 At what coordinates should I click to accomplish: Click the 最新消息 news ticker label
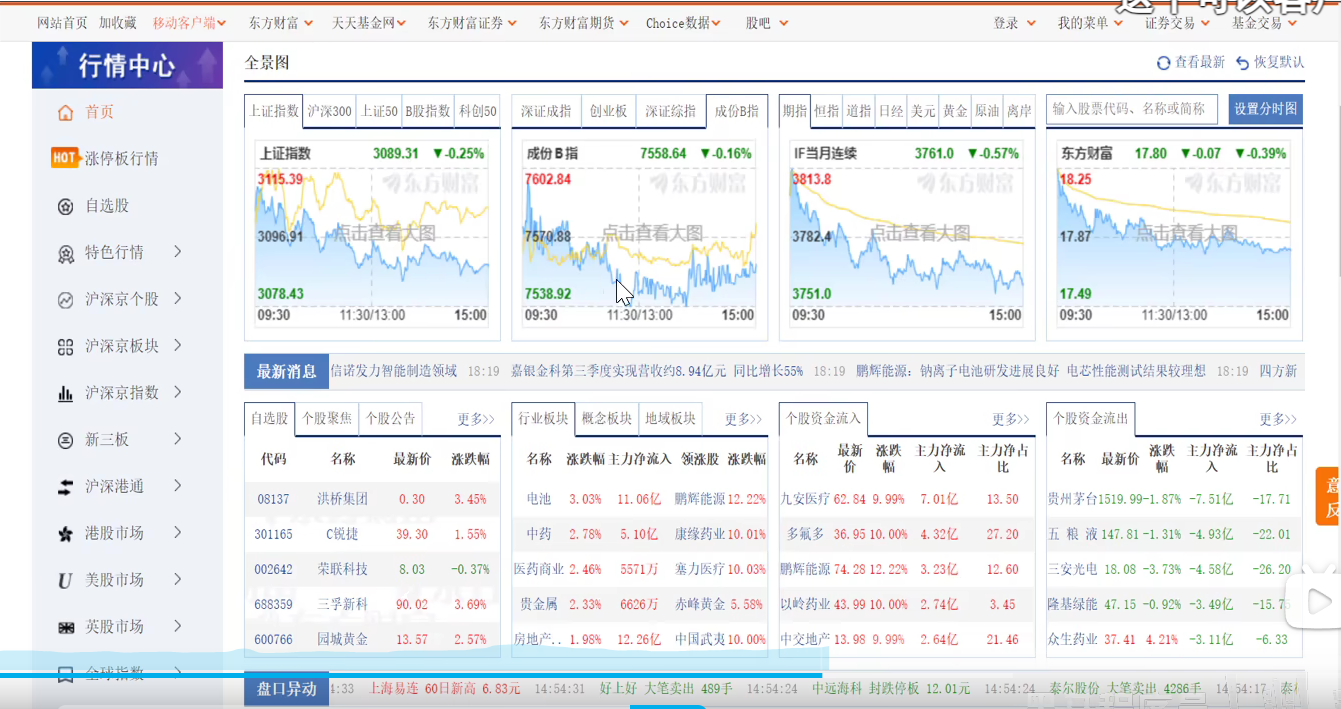click(x=286, y=371)
